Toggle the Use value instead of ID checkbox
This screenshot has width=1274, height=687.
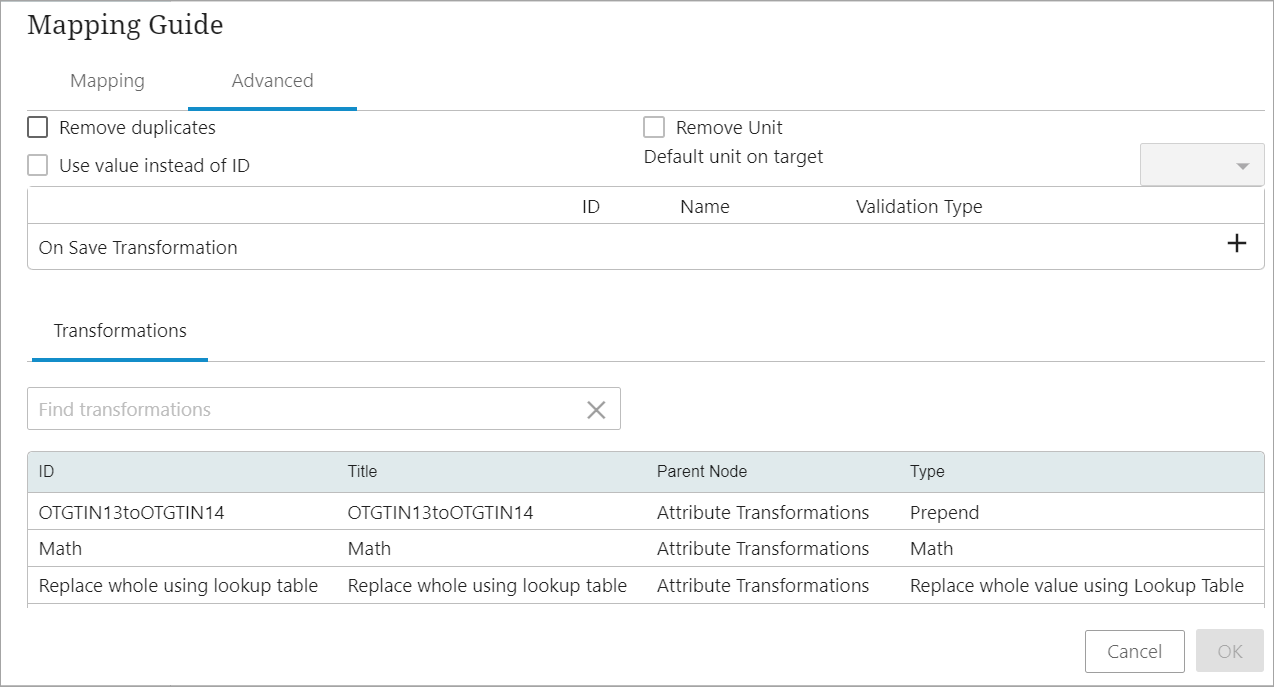pos(38,166)
